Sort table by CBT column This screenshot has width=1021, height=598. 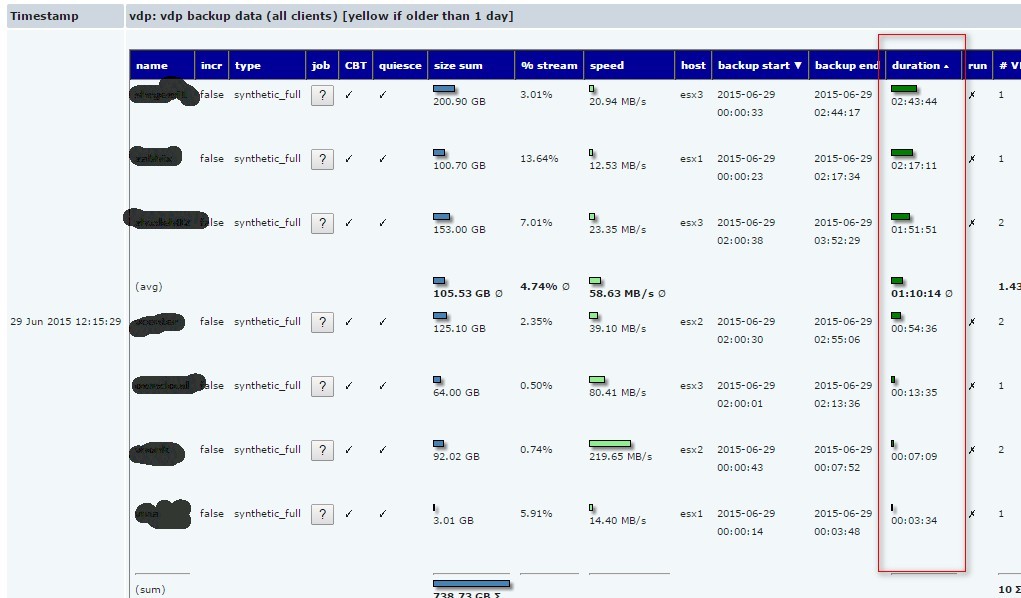tap(356, 65)
